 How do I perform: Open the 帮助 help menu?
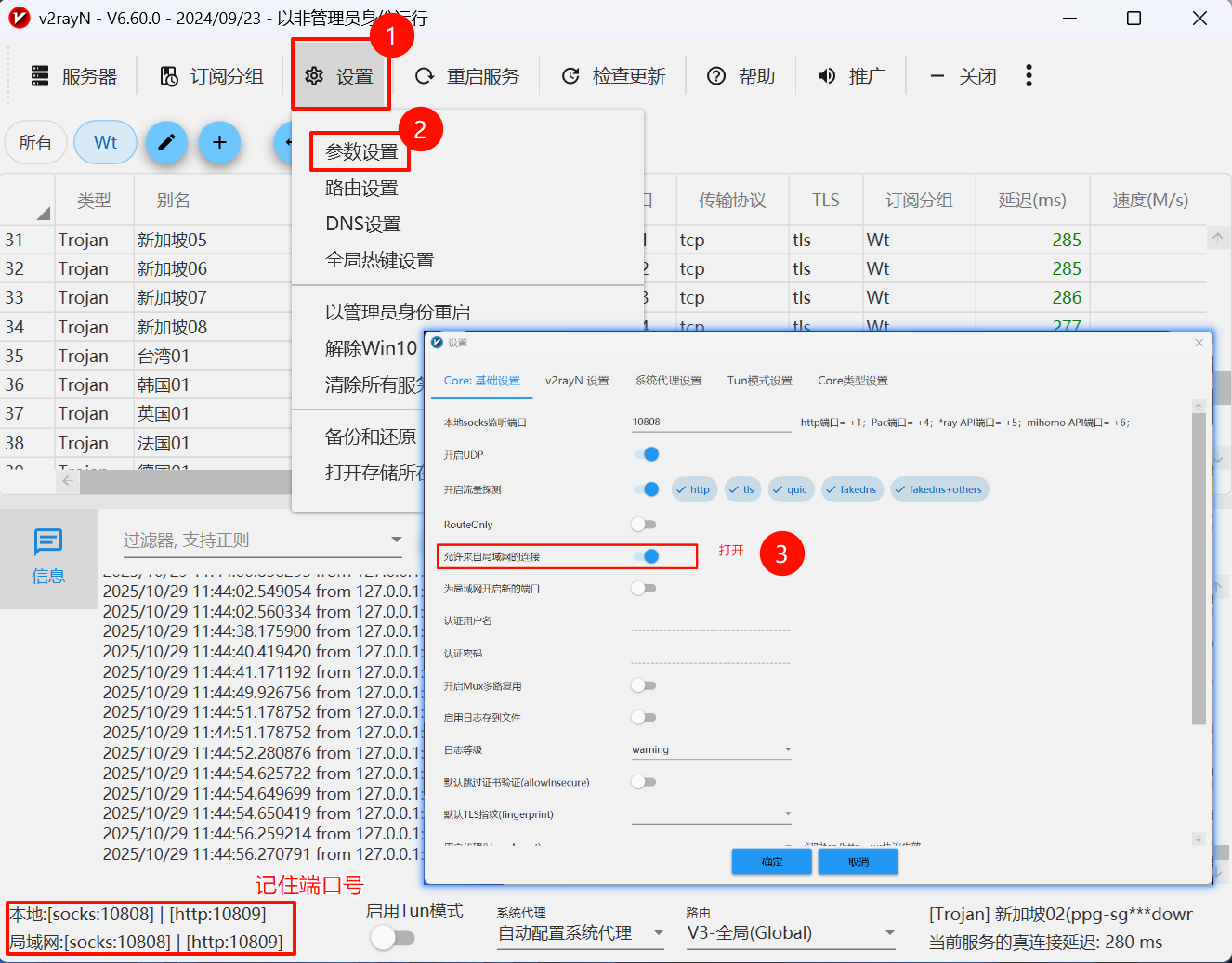[x=741, y=76]
